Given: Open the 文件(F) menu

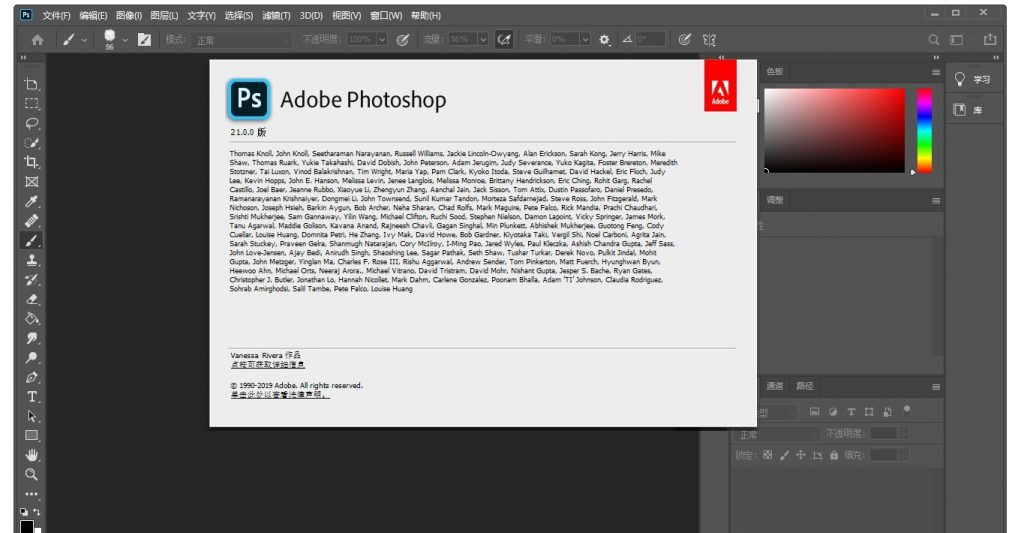Looking at the screenshot, I should (56, 16).
